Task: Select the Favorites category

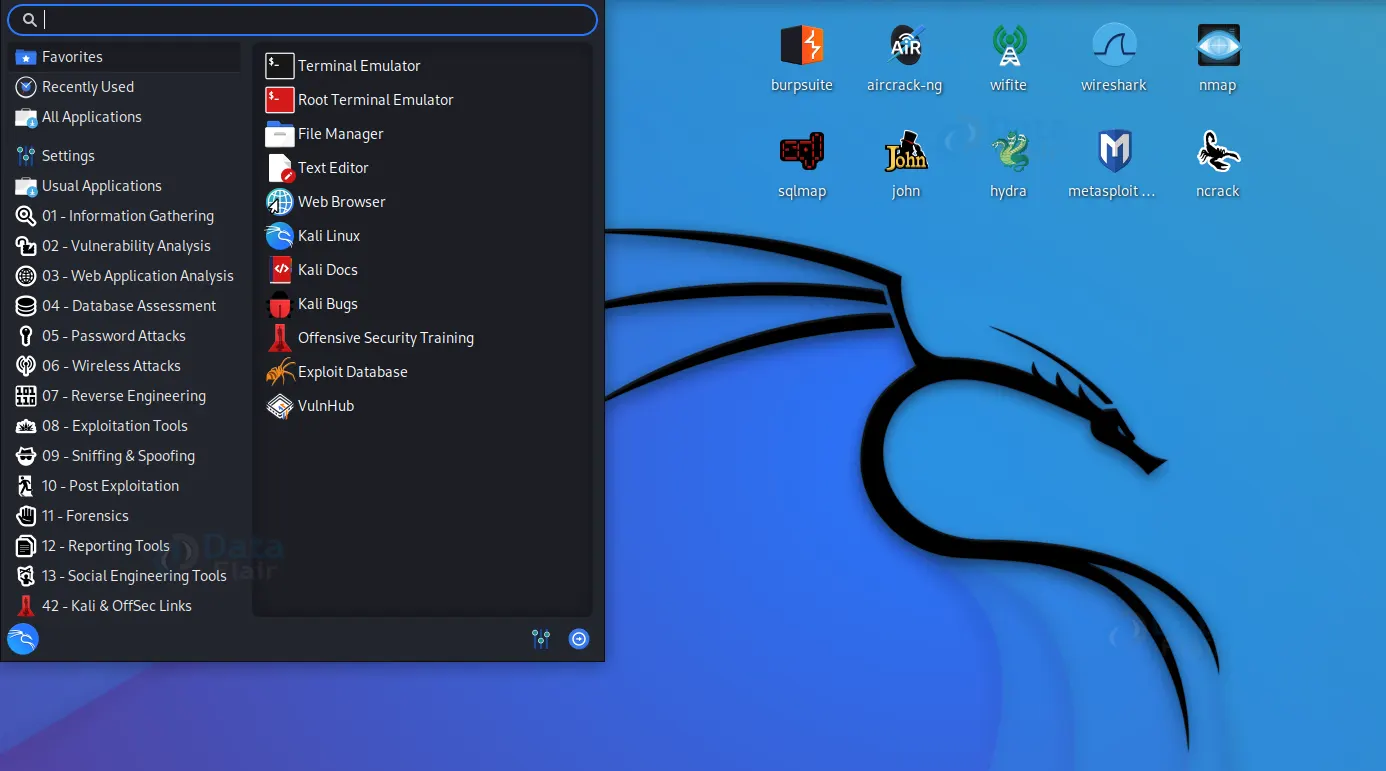Action: point(124,57)
